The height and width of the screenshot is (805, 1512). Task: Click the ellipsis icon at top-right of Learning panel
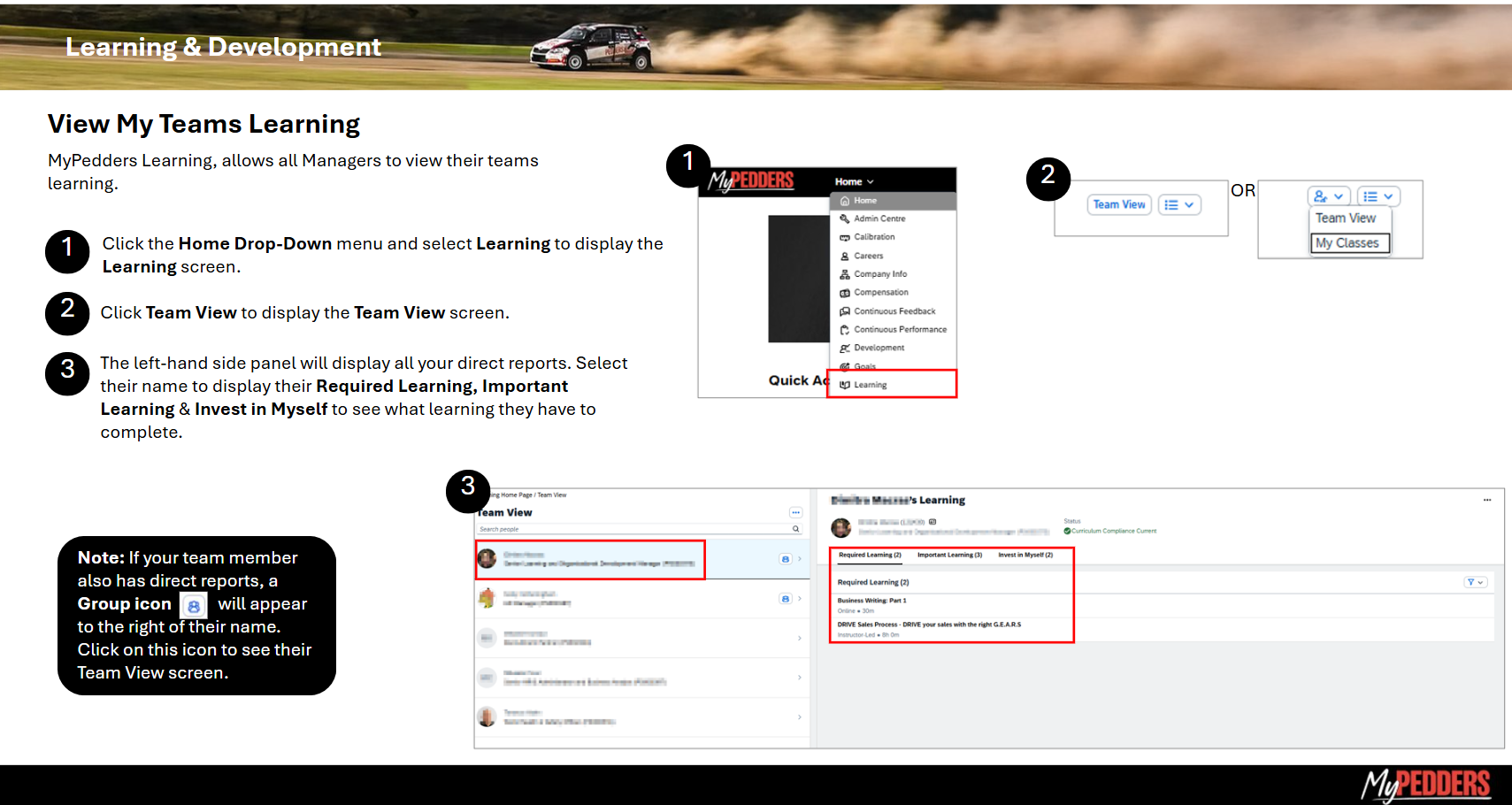coord(1487,501)
